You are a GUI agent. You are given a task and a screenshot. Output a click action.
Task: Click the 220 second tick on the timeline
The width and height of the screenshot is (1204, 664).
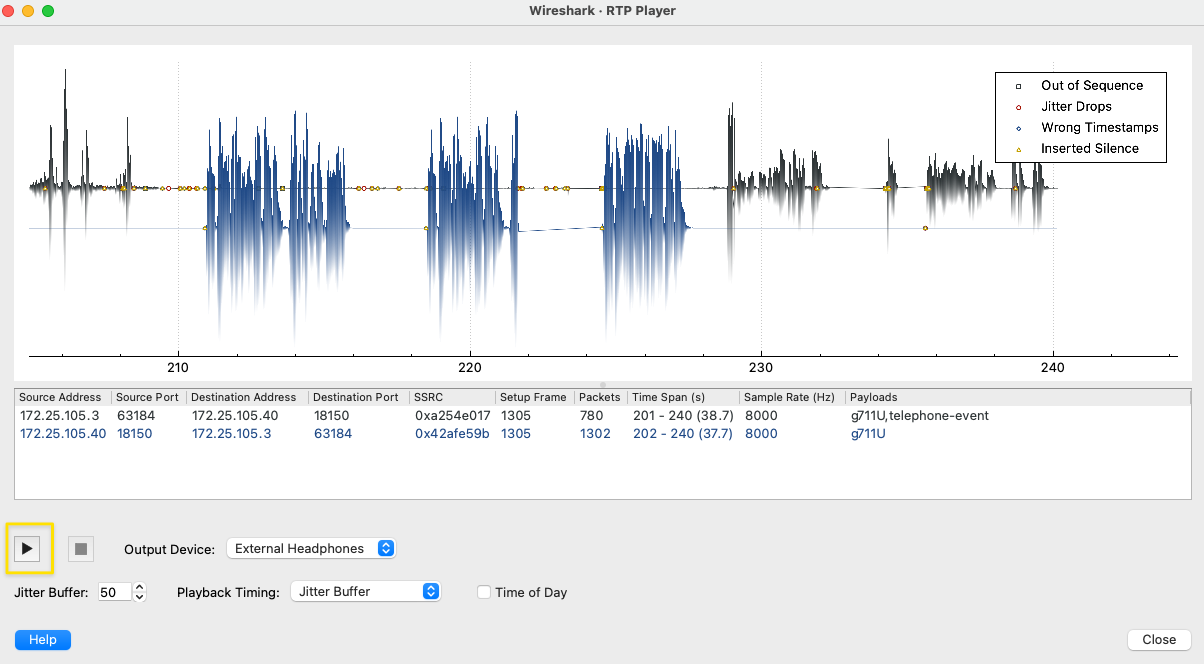coord(470,367)
